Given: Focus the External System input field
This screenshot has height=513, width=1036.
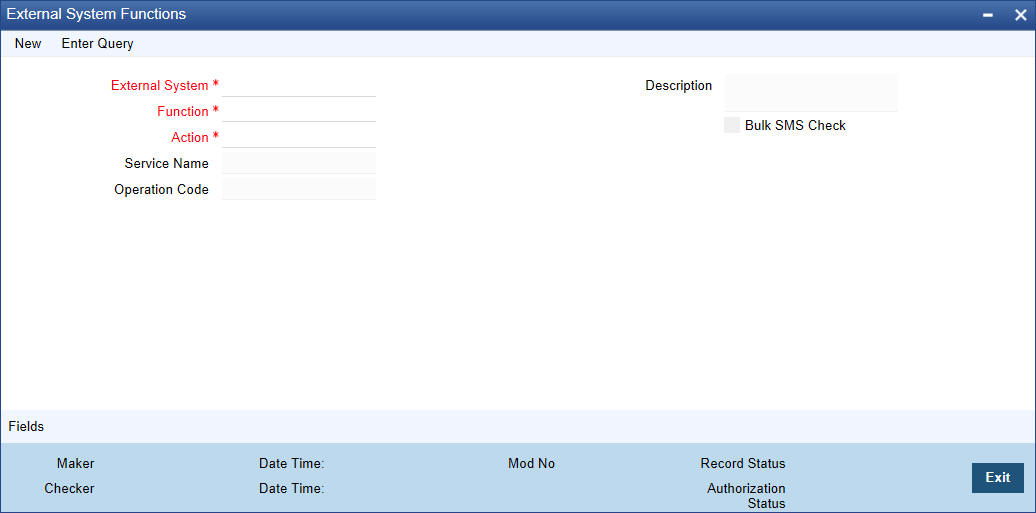Looking at the screenshot, I should (x=299, y=85).
